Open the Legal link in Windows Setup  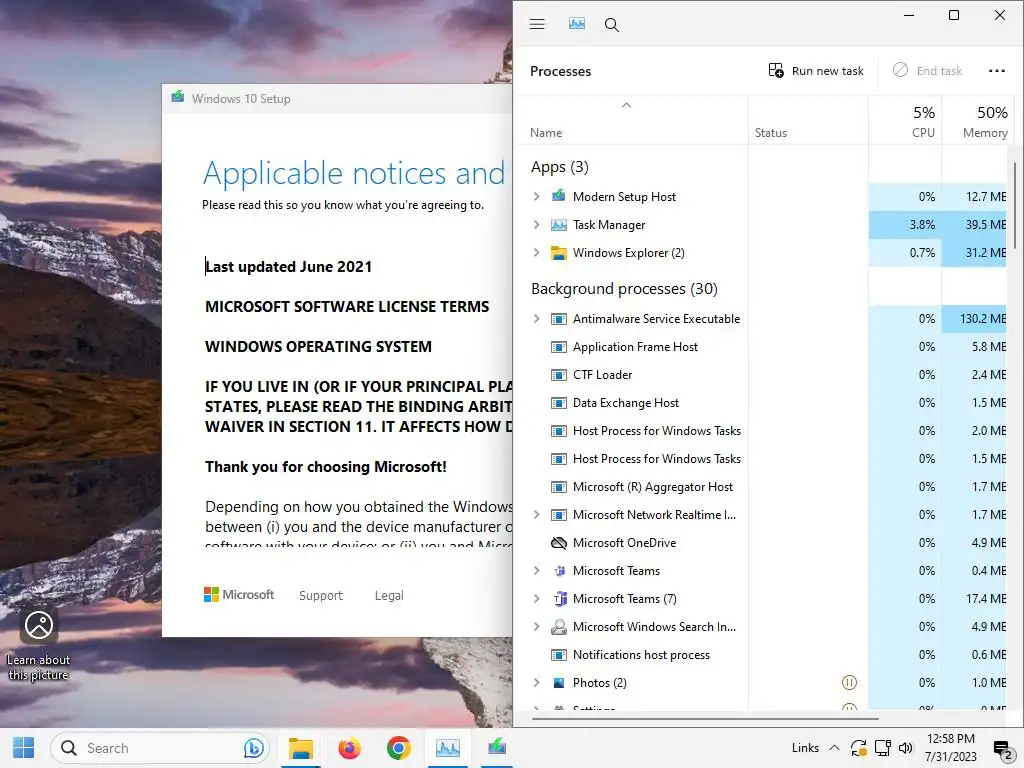coord(389,596)
